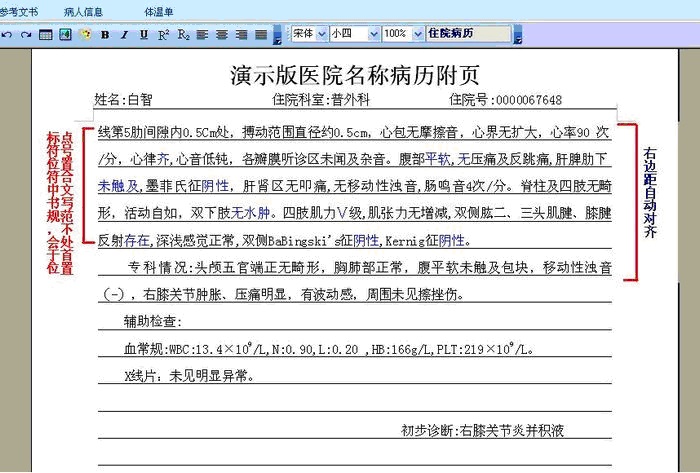
Task: Open the 小四 font size dropdown
Action: pos(374,34)
